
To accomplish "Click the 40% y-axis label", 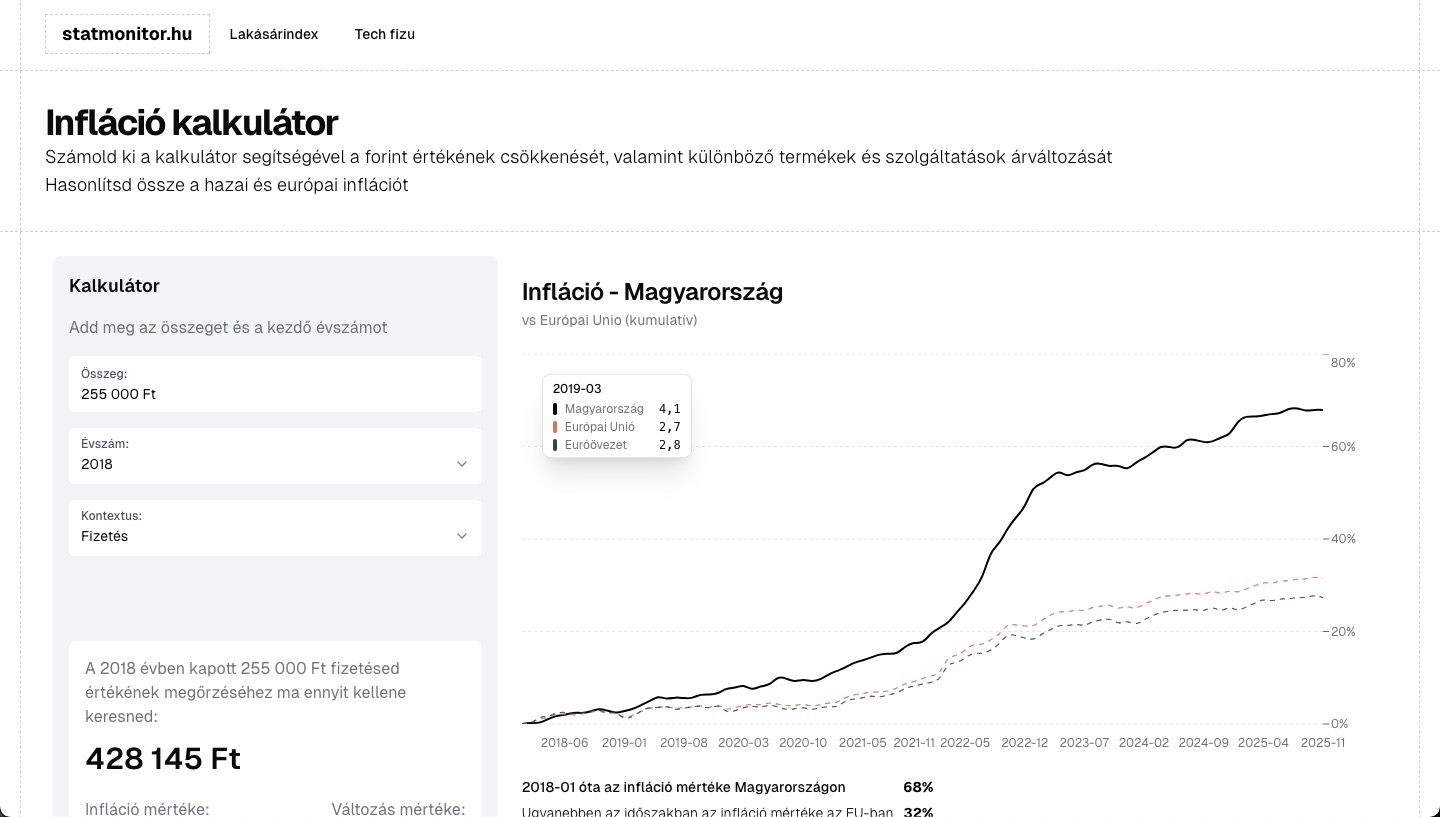I will 1343,539.
